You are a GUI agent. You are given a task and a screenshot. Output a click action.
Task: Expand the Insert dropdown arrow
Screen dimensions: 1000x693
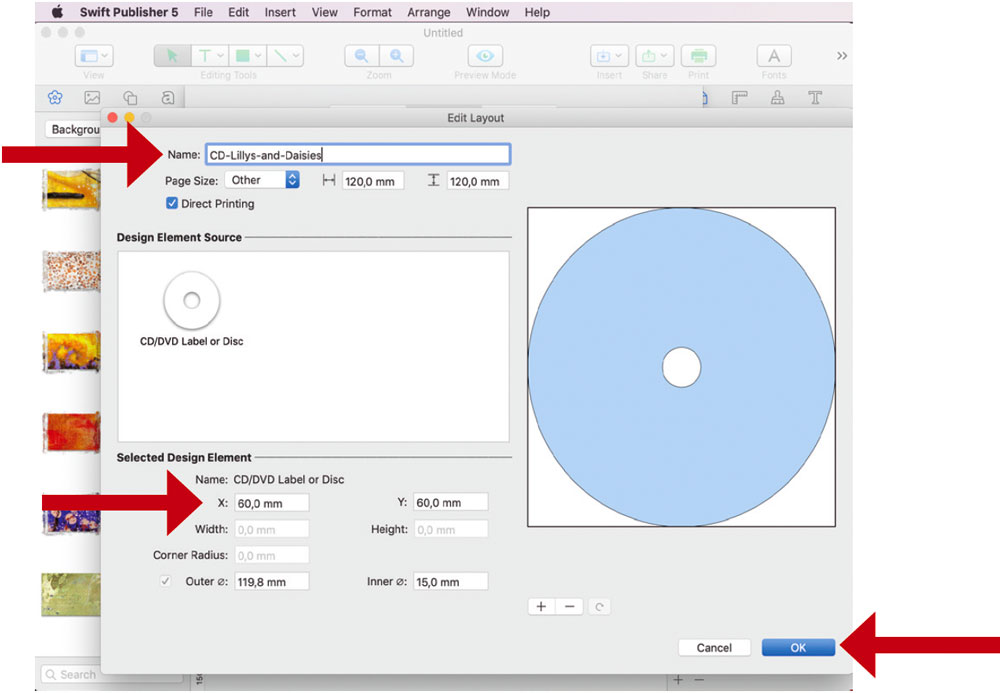coord(619,56)
